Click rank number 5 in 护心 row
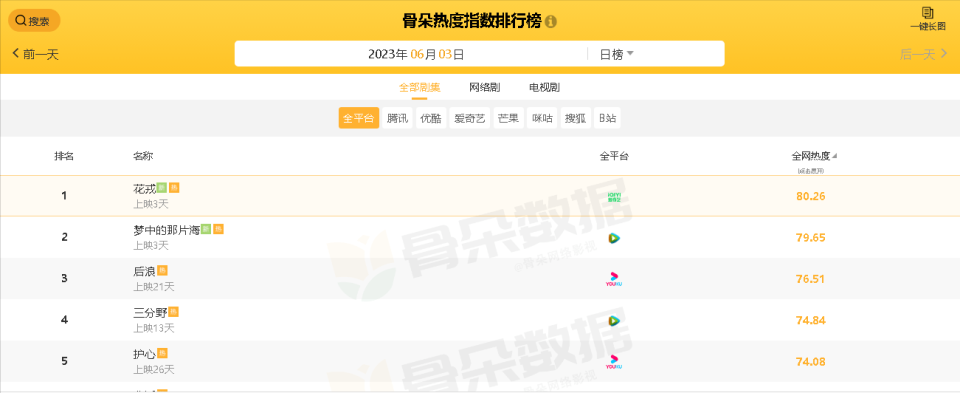 [x=64, y=361]
